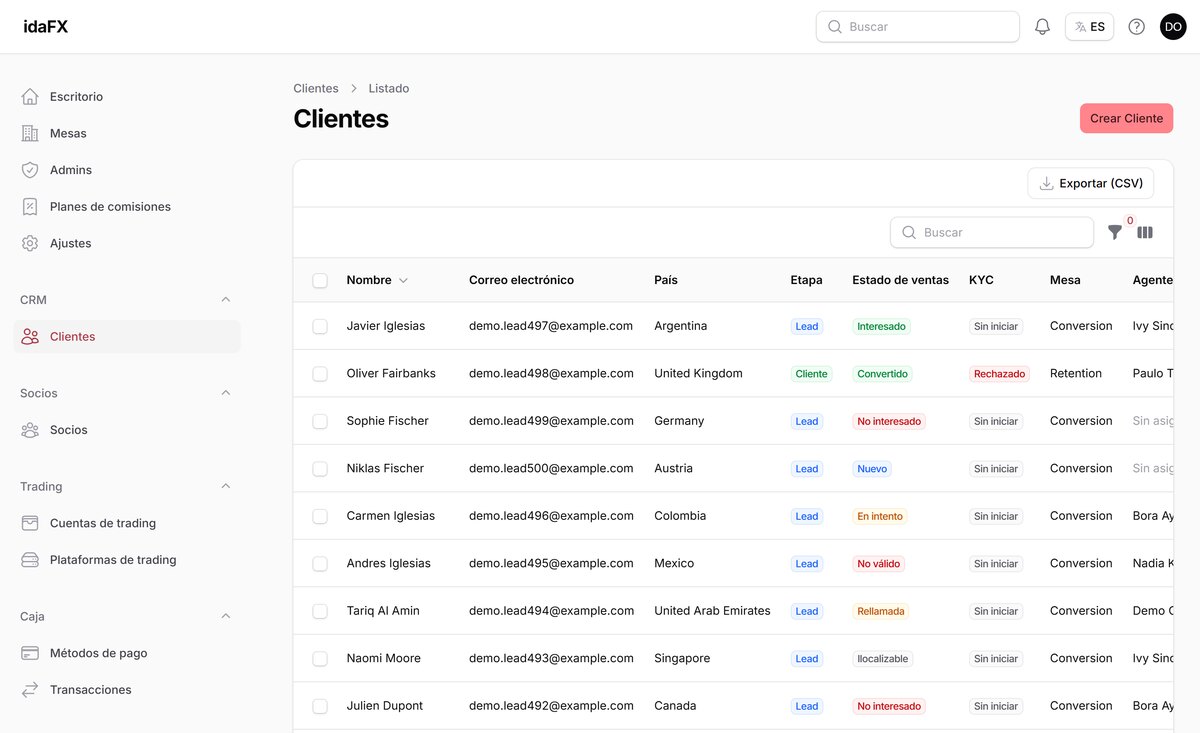Image resolution: width=1200 pixels, height=733 pixels.
Task: Click the Escritorio home icon
Action: pyautogui.click(x=30, y=97)
